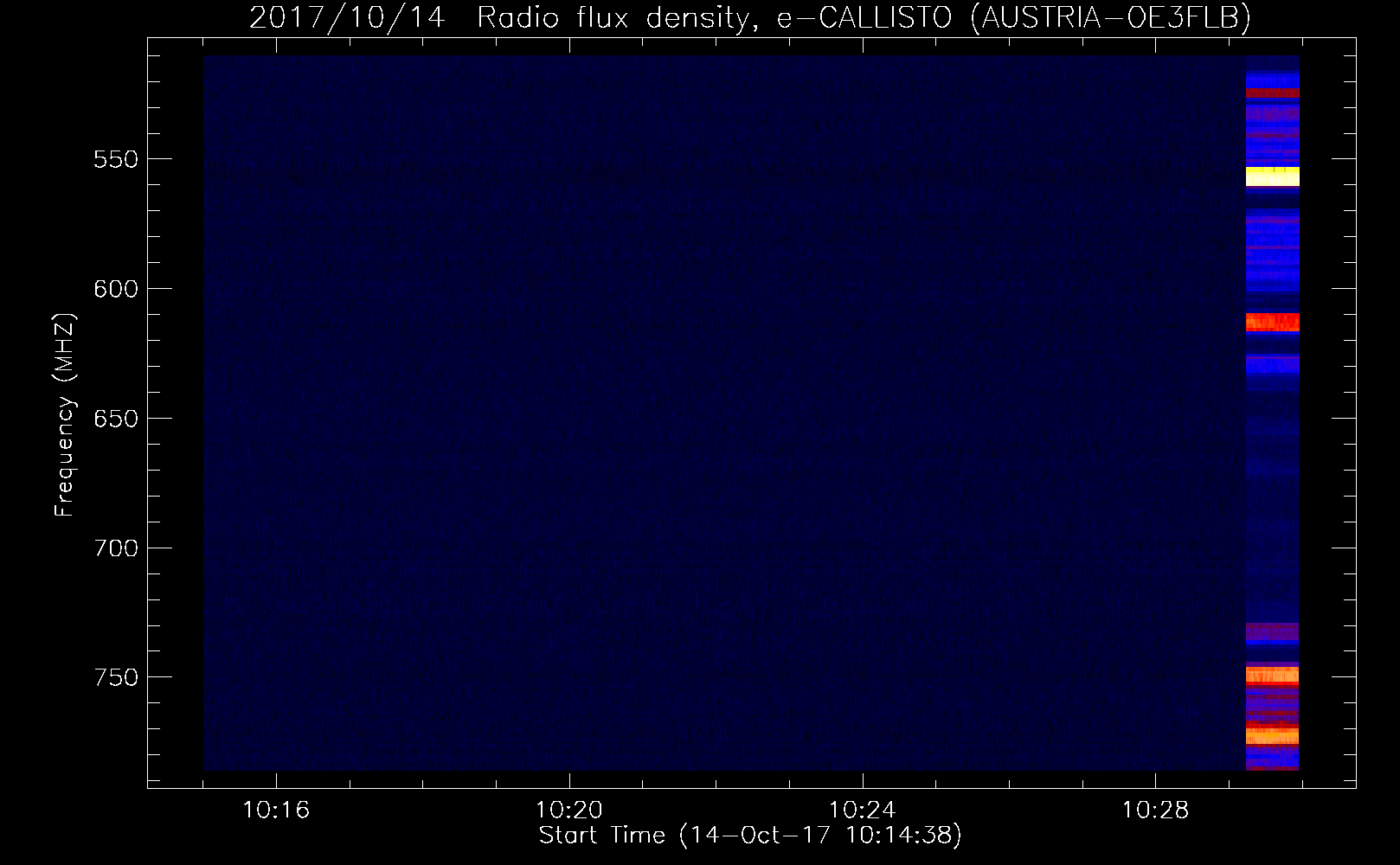Image resolution: width=1400 pixels, height=865 pixels.
Task: Click the 700 frequency tick label
Action: click(x=116, y=548)
